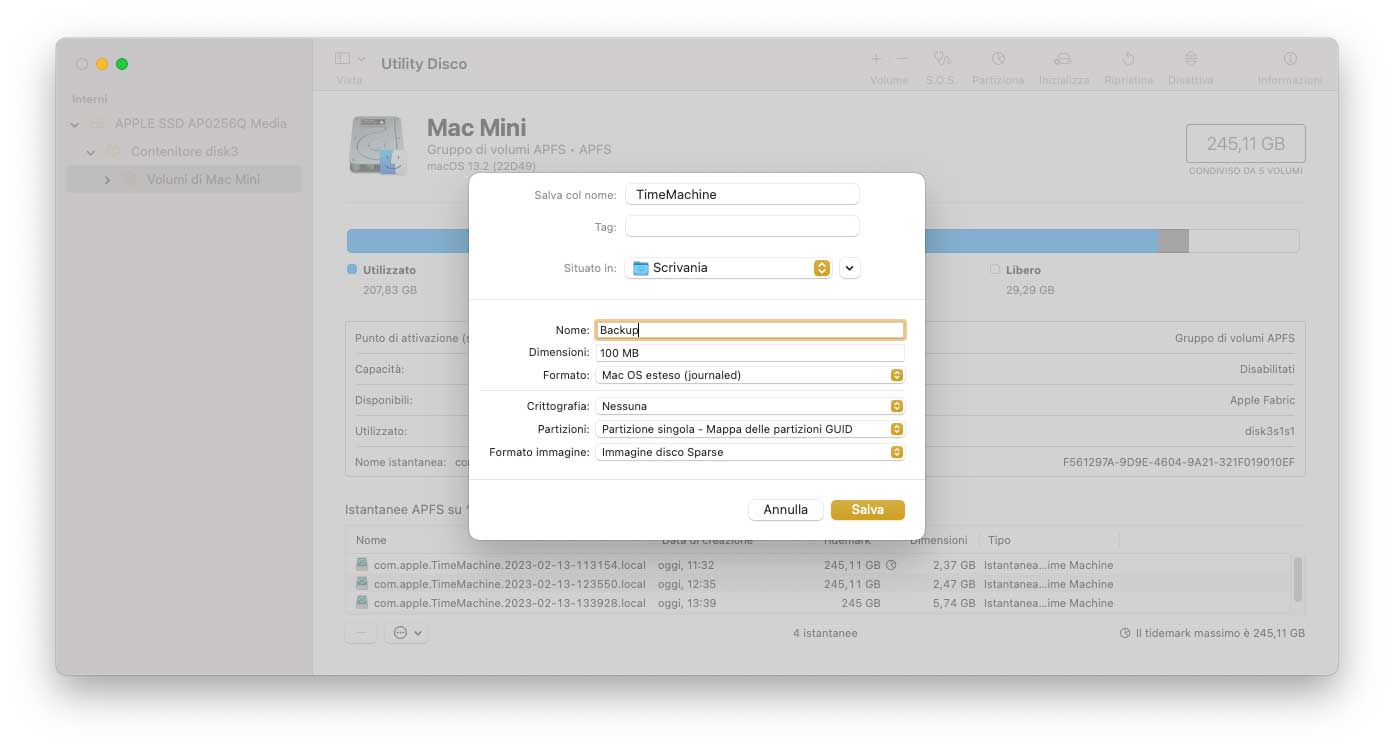The image size is (1394, 749).
Task: Click the 'oggi, 11:32' creation date cell
Action: point(686,565)
